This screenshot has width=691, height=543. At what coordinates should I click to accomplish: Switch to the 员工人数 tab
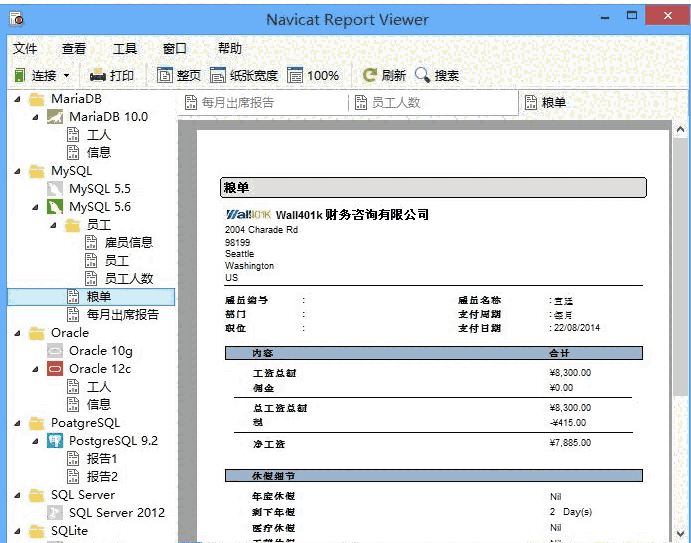coord(434,103)
